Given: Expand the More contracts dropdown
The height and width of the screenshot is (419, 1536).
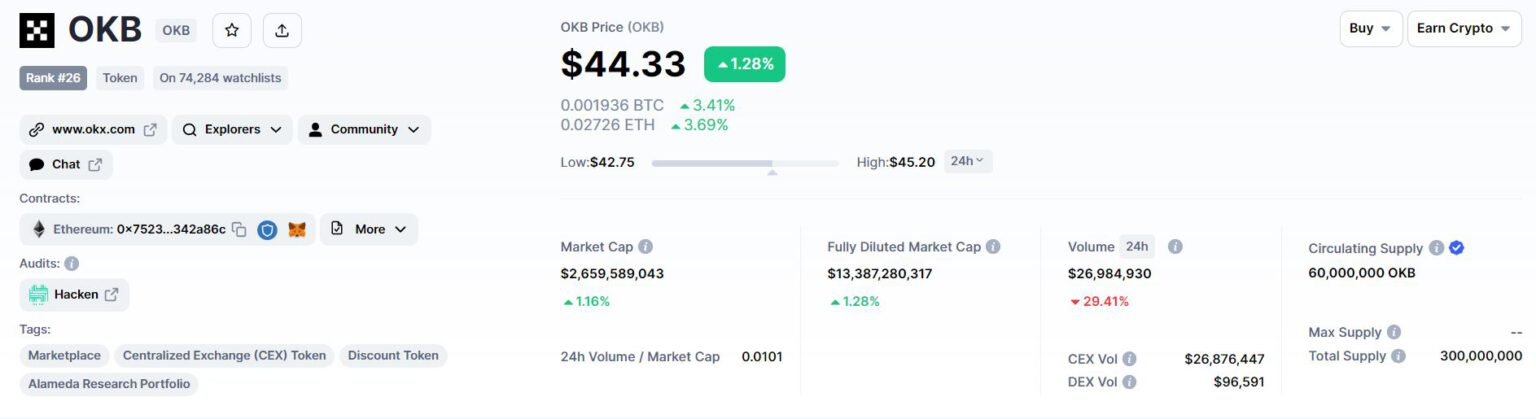Looking at the screenshot, I should [369, 229].
